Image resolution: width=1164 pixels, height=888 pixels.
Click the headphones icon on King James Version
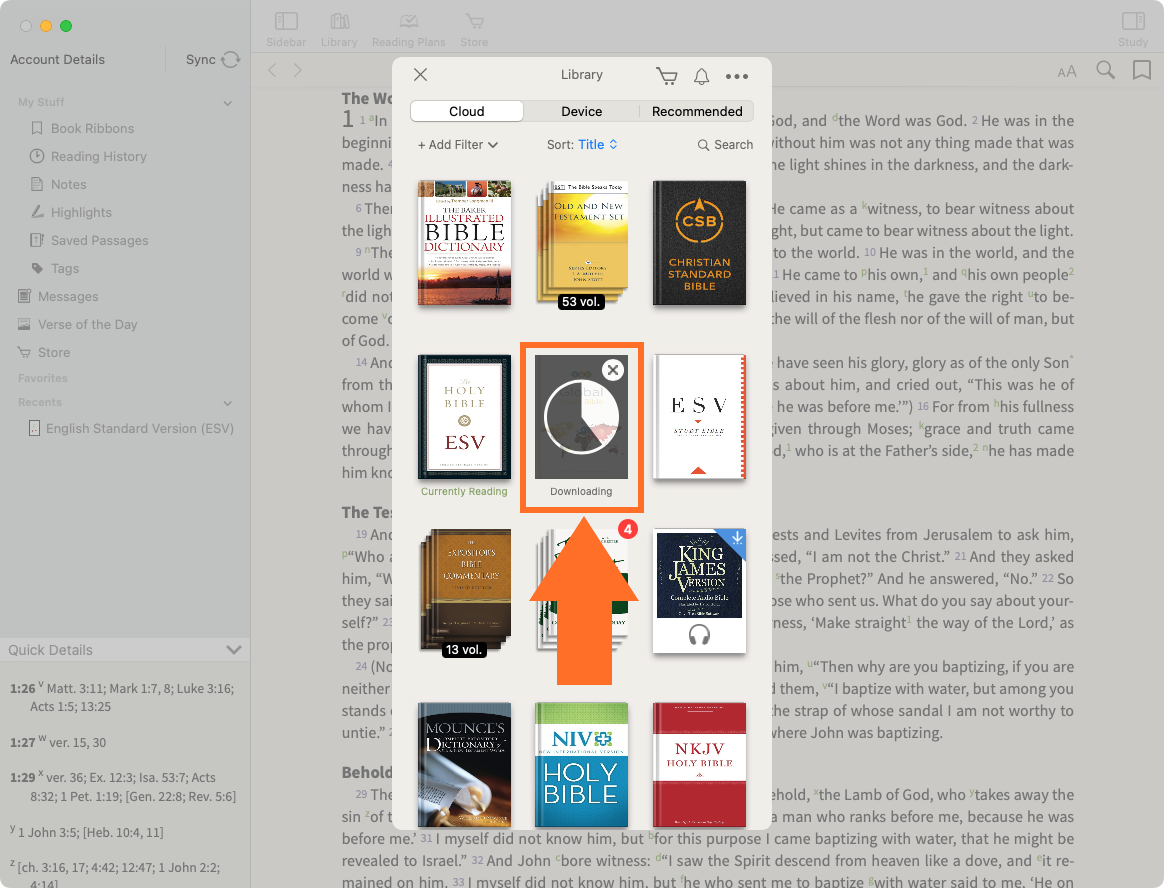(699, 635)
